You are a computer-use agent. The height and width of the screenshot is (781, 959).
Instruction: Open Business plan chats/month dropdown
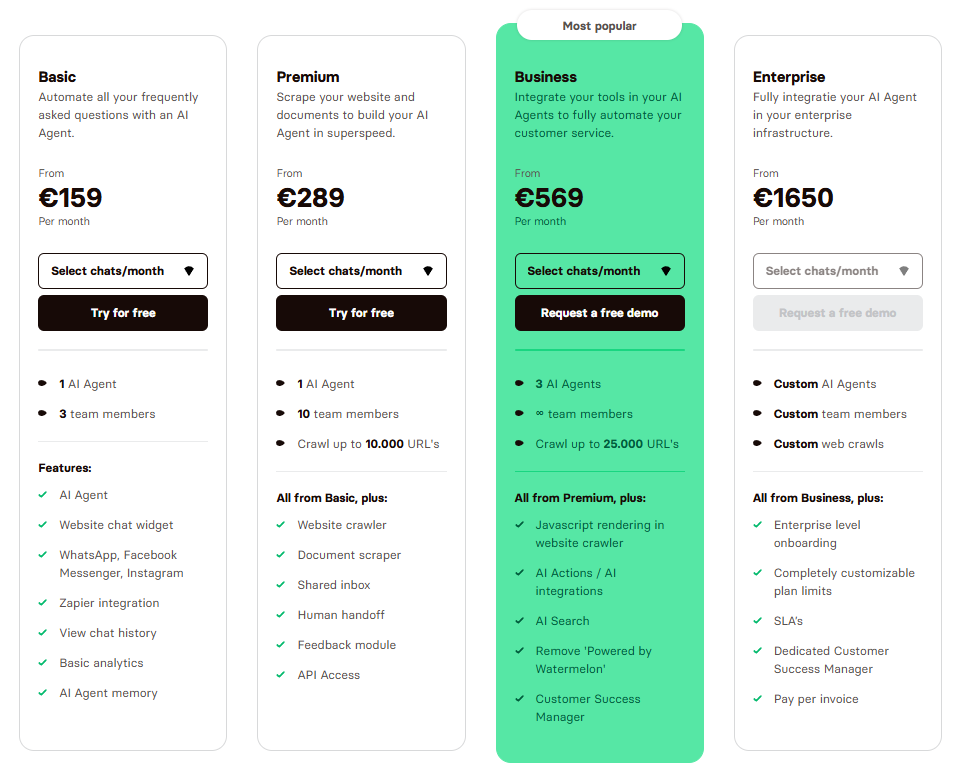[x=599, y=271]
